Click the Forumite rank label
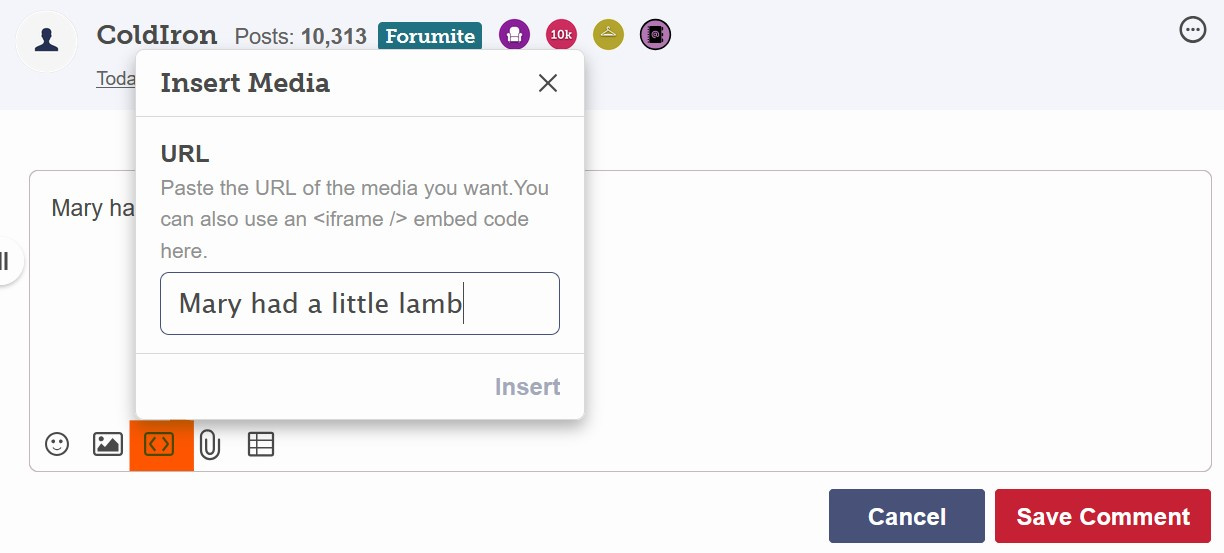 pos(430,36)
